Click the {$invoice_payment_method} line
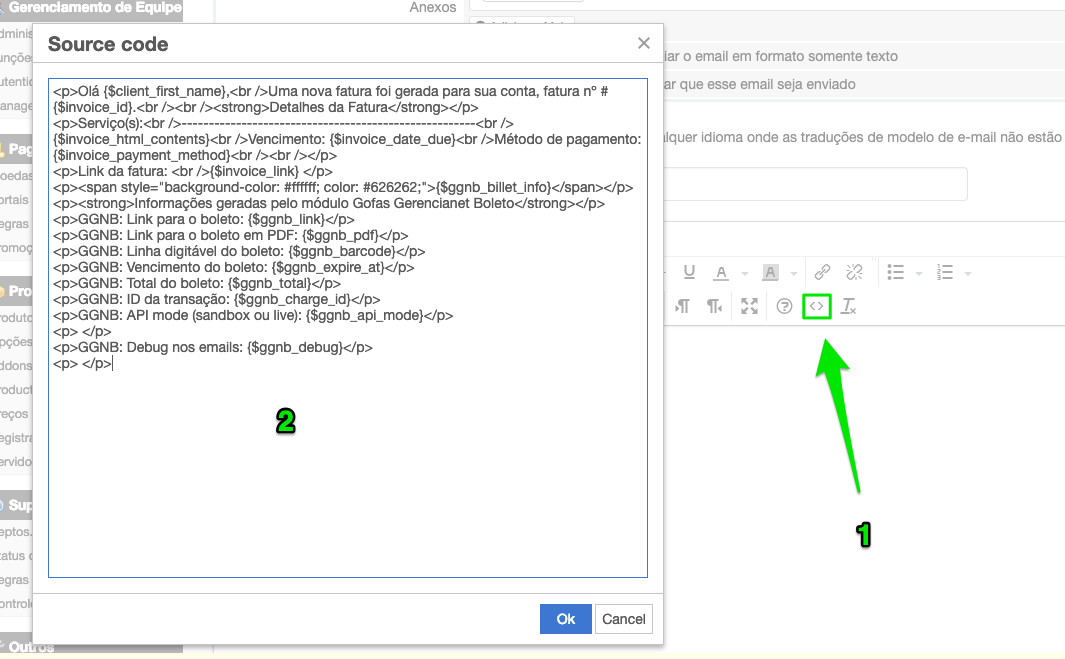This screenshot has width=1065, height=659. pos(195,156)
